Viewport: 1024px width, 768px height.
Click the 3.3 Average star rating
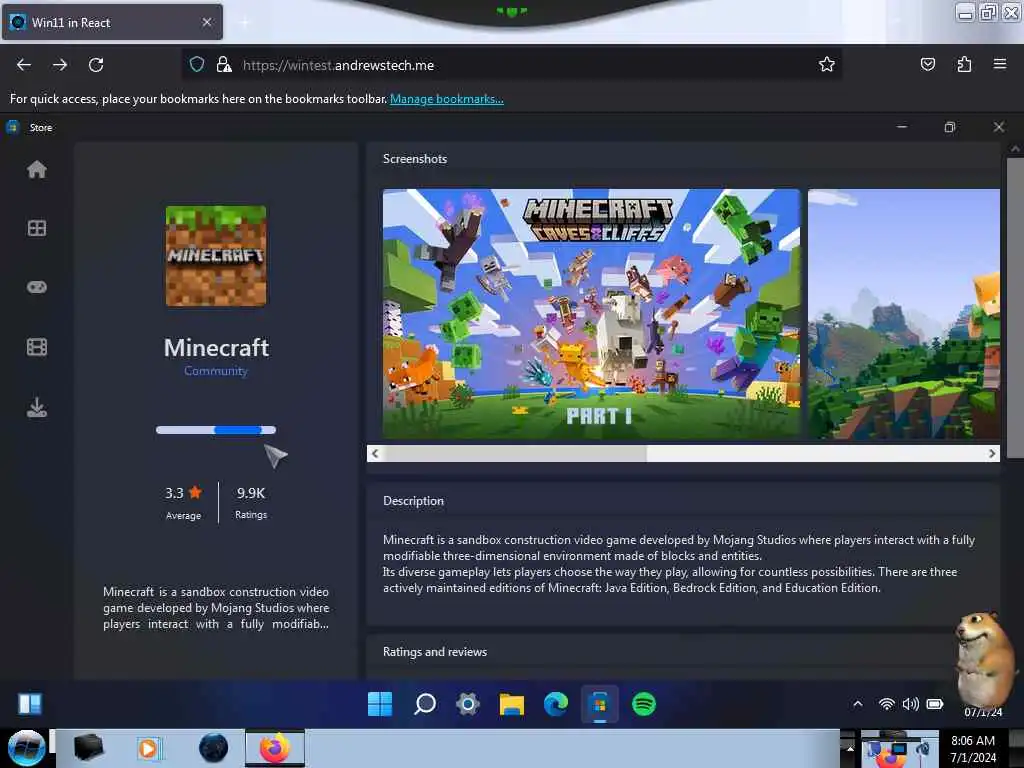184,502
